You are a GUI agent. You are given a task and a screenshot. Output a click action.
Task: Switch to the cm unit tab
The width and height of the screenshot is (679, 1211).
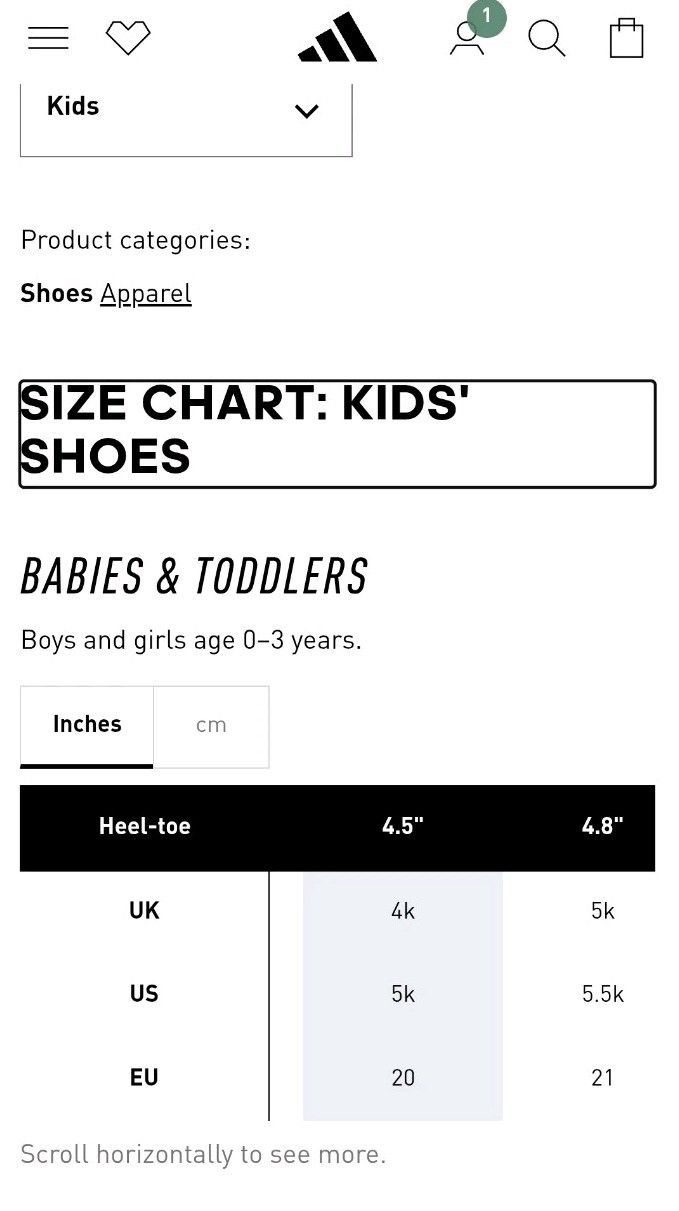click(x=211, y=726)
